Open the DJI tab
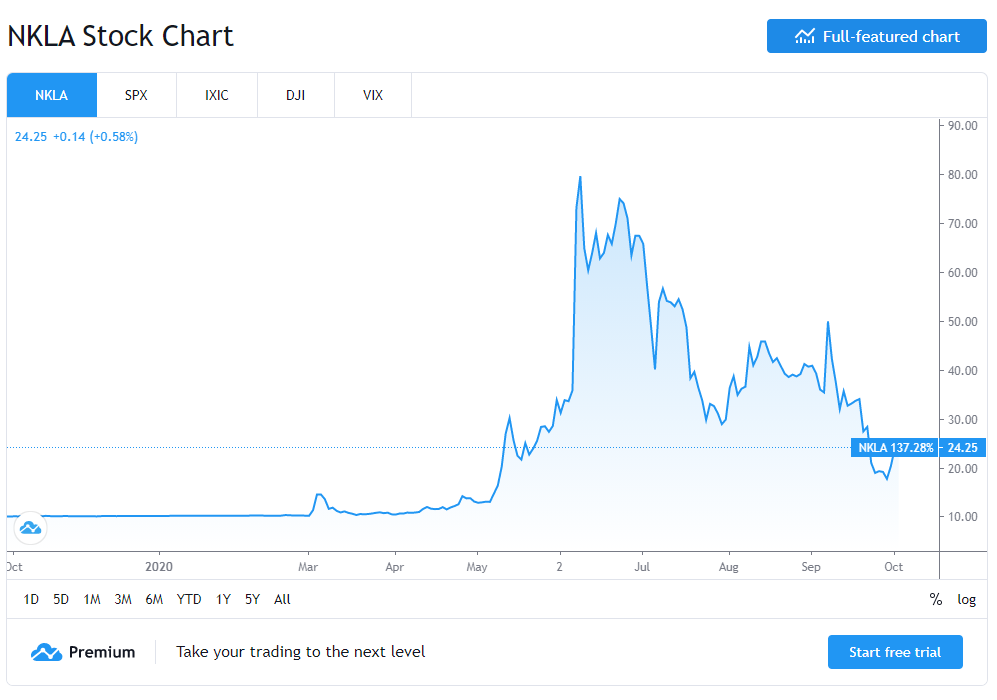The width and height of the screenshot is (997, 700). click(296, 95)
